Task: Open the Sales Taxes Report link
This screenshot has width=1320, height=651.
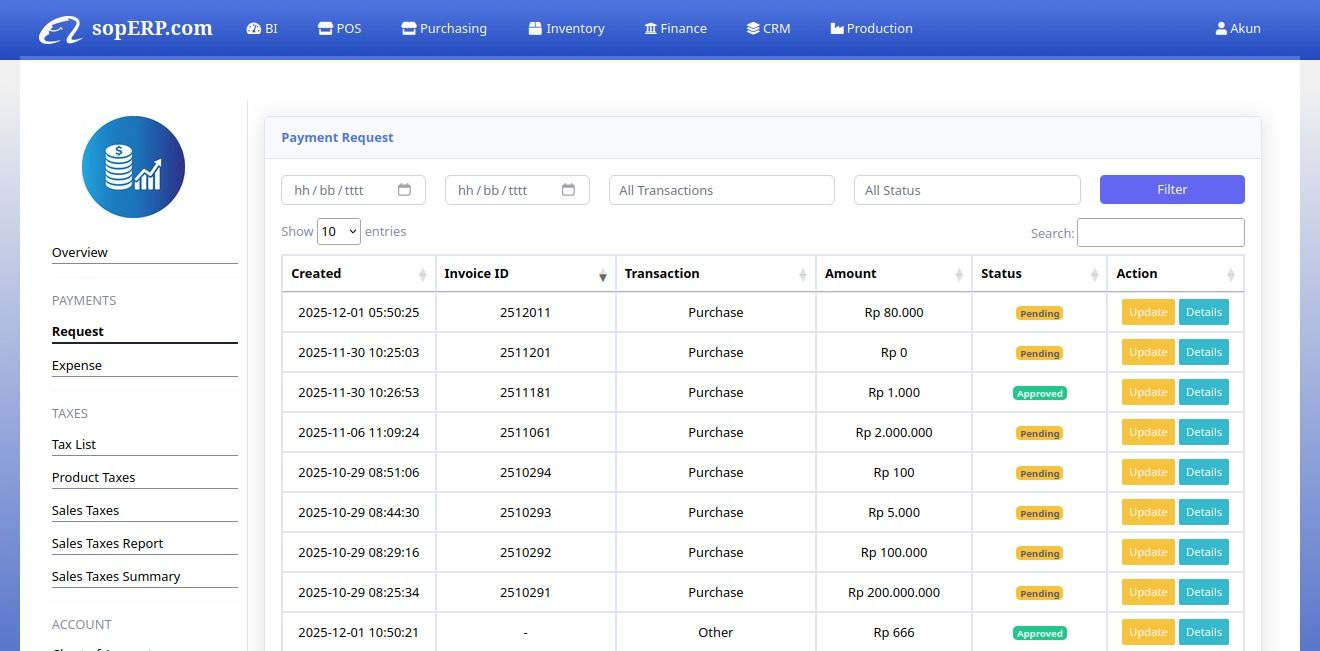Action: point(107,543)
